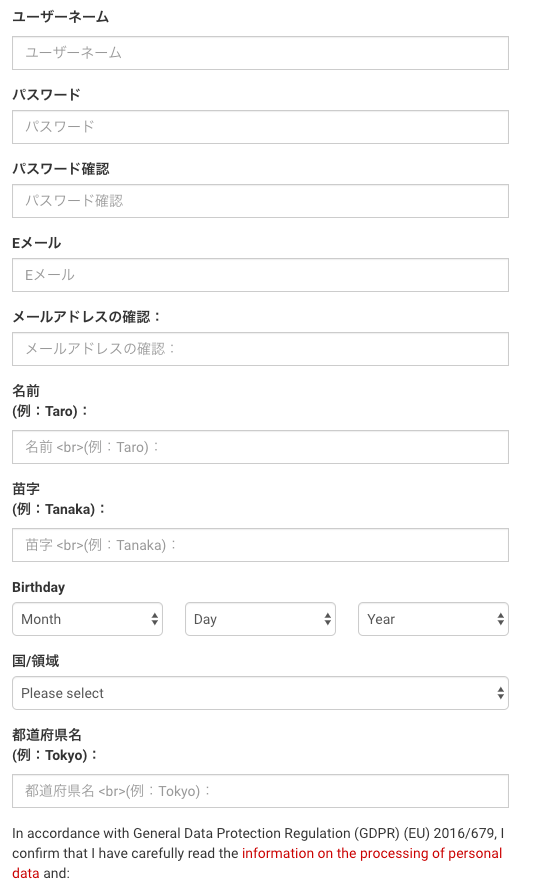545x882 pixels.
Task: Expand the Day birthday dropdown
Action: pos(260,619)
